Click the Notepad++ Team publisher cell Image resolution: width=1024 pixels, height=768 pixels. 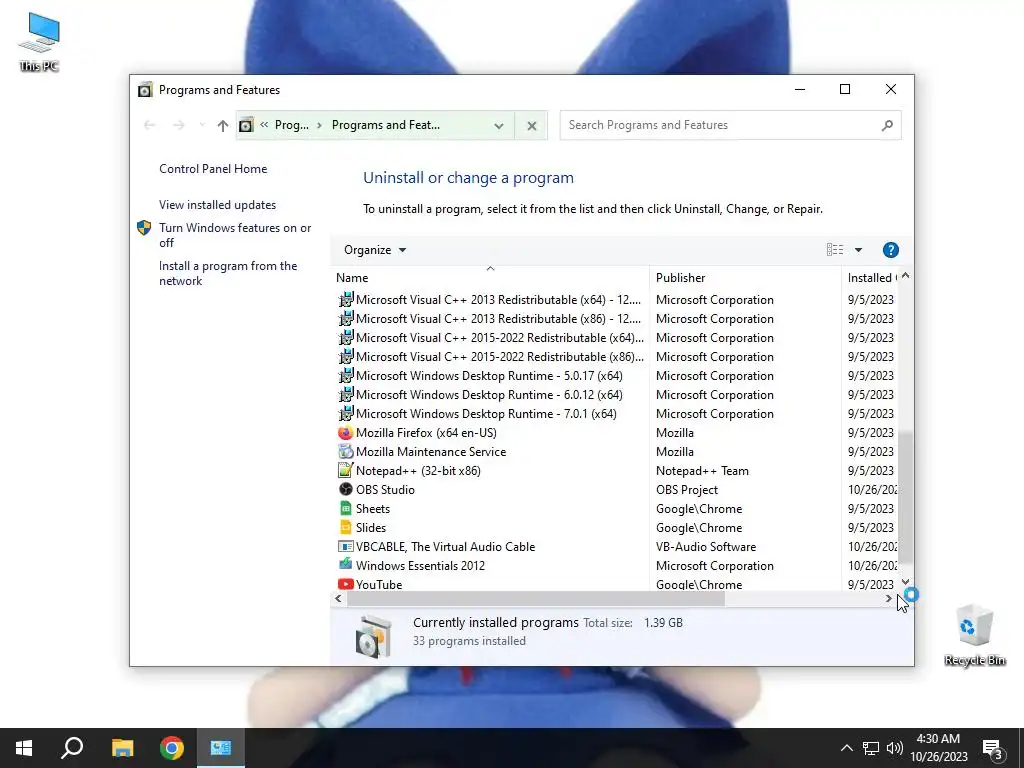(702, 471)
